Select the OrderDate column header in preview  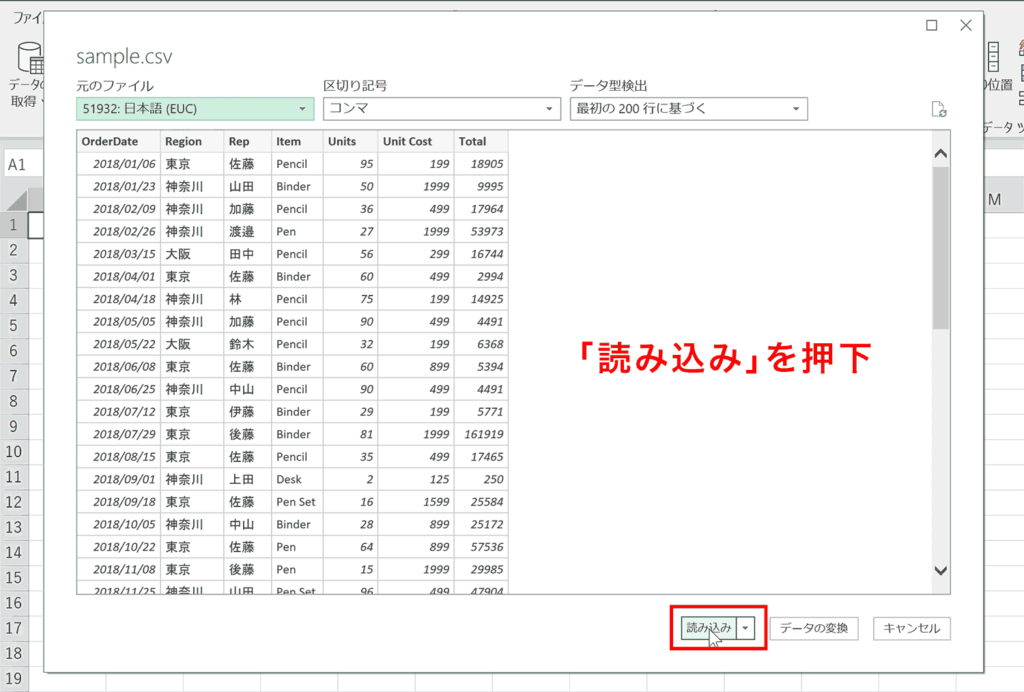coord(112,141)
